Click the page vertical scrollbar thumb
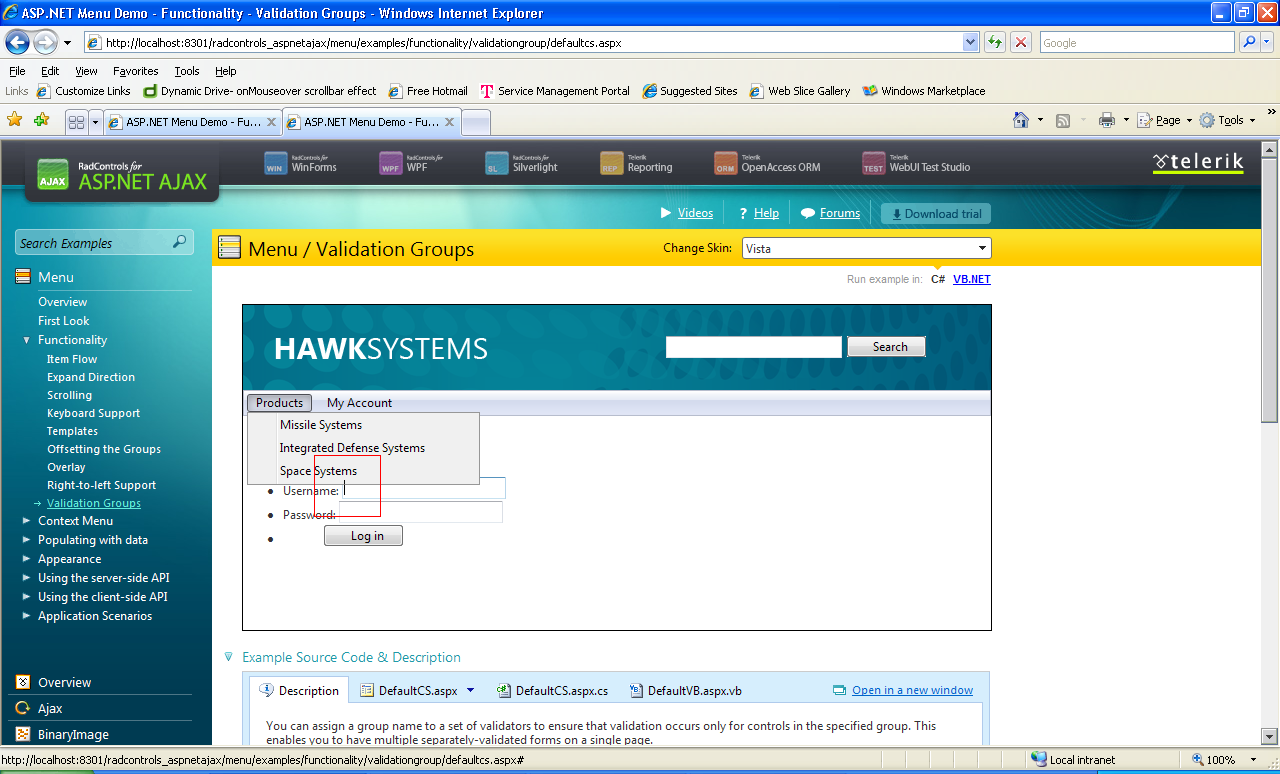The width and height of the screenshot is (1280, 774). point(1270,290)
